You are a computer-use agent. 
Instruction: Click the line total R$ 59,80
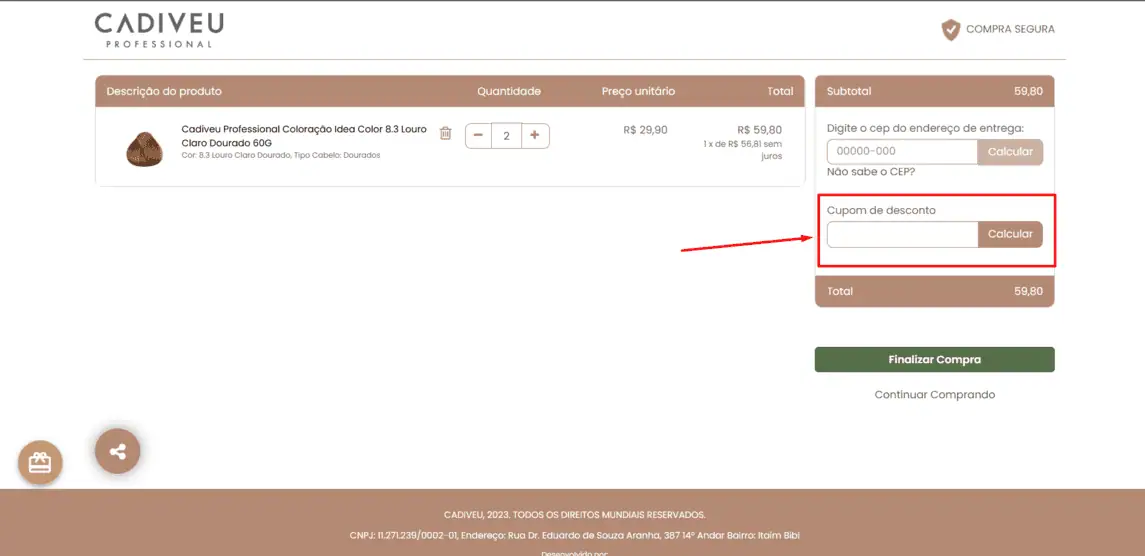759,129
